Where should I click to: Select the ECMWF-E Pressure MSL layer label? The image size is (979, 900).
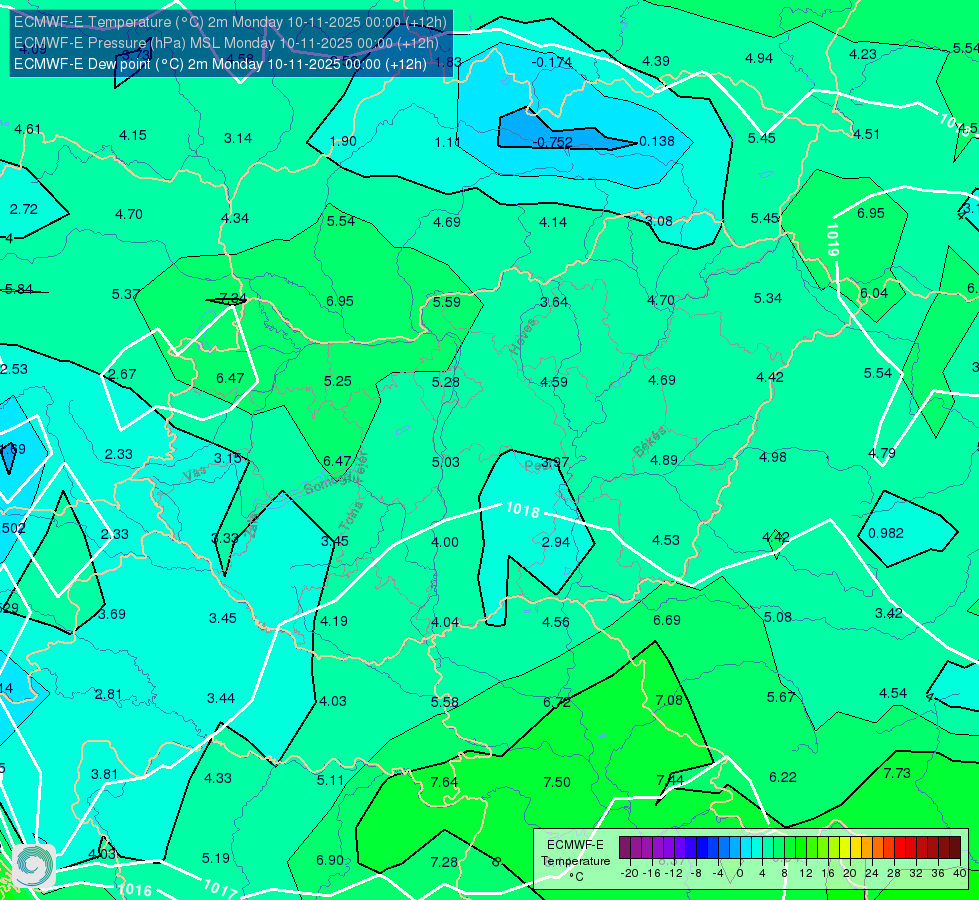pyautogui.click(x=226, y=43)
